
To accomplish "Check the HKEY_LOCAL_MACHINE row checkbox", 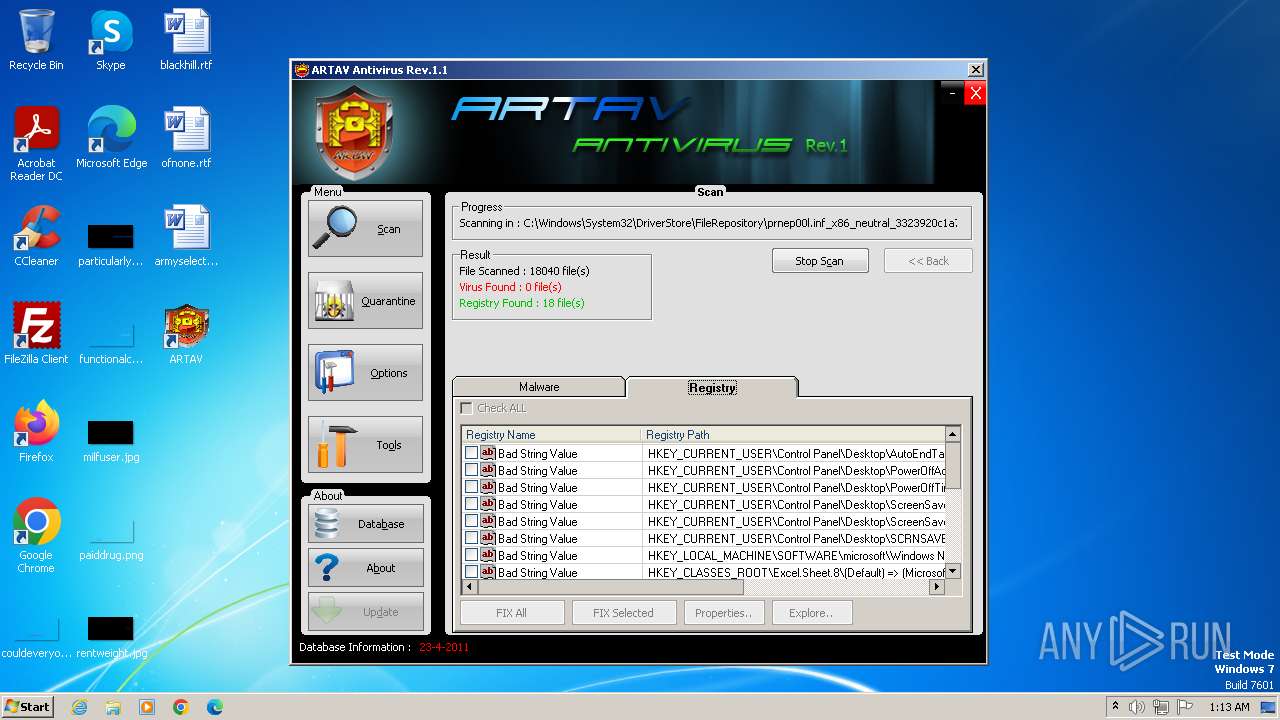I will (x=471, y=555).
